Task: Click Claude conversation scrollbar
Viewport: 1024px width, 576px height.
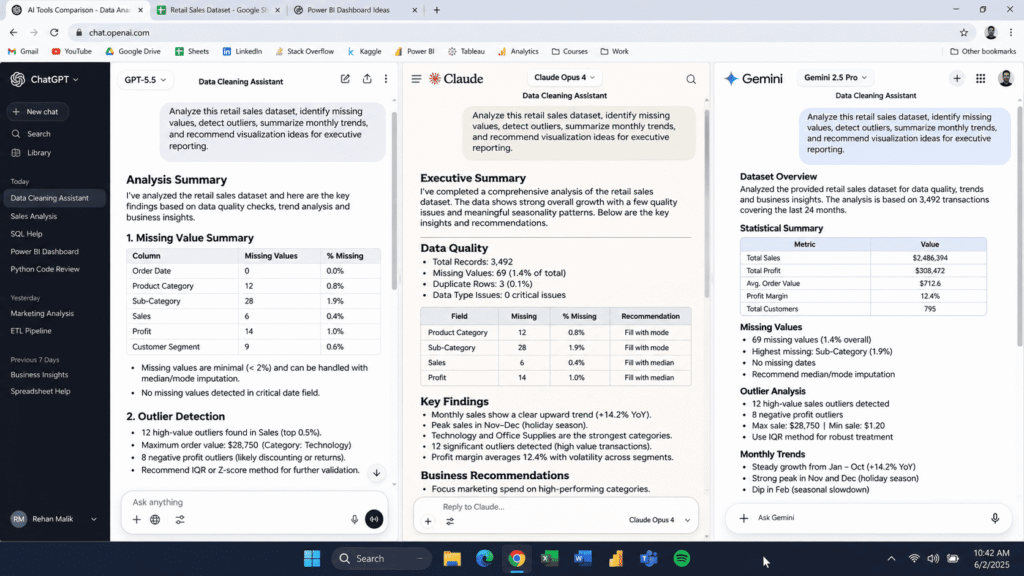Action: pyautogui.click(x=707, y=202)
